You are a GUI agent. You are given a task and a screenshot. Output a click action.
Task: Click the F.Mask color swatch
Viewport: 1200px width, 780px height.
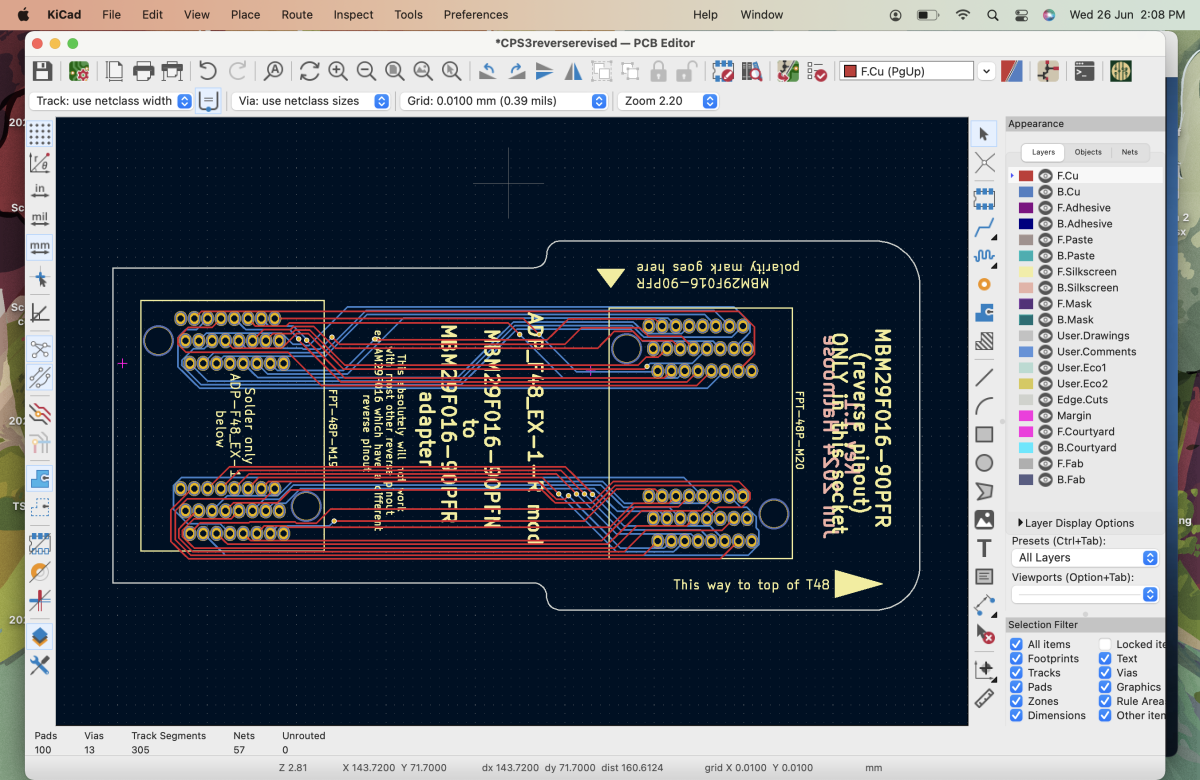(x=1026, y=304)
